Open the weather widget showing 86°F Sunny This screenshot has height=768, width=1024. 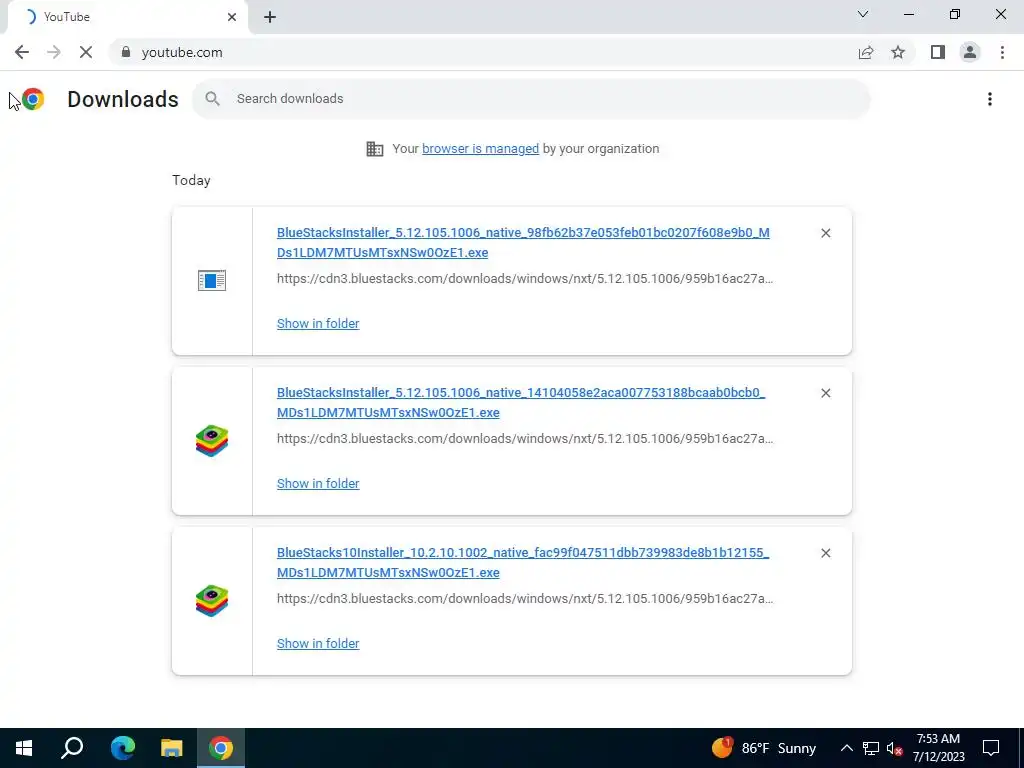pos(764,748)
